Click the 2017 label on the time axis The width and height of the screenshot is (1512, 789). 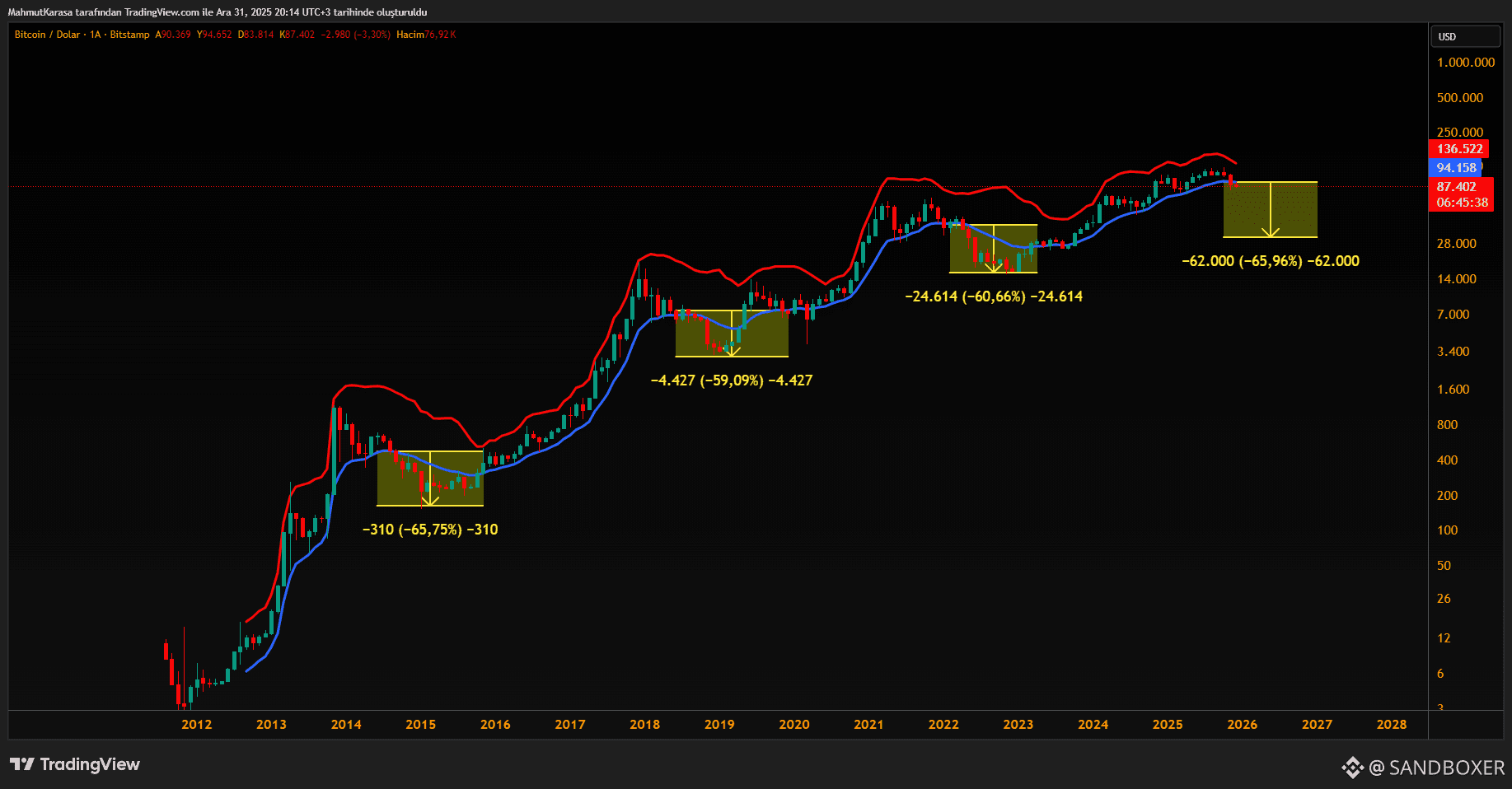570,725
